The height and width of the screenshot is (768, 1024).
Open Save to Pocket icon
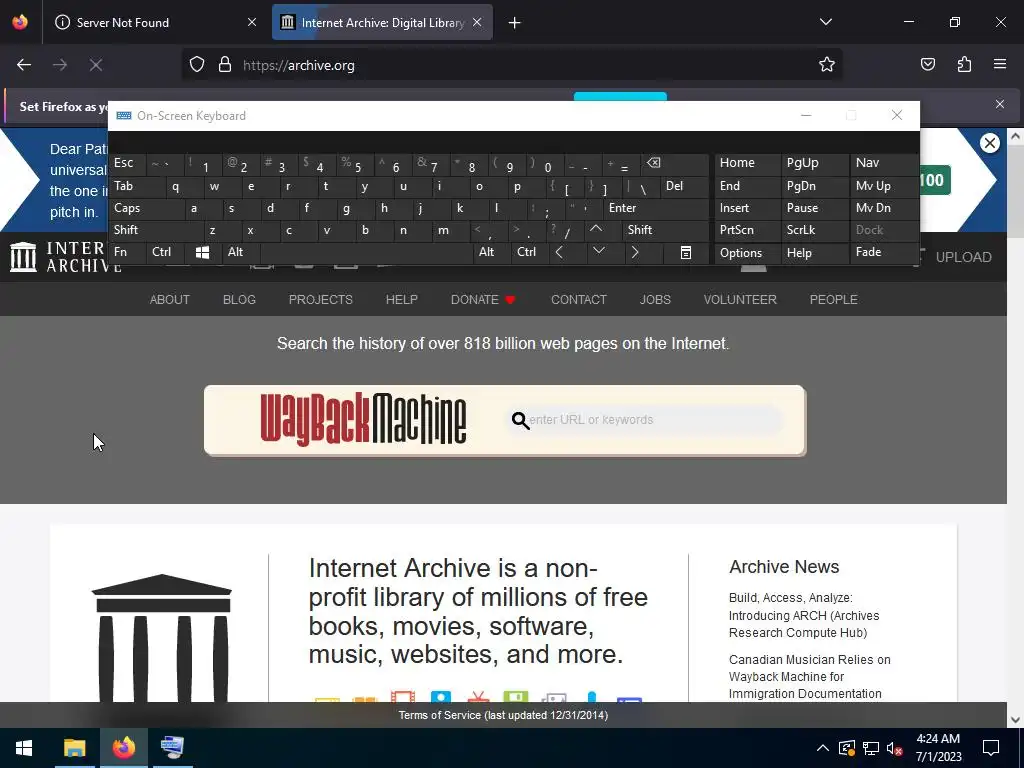tap(928, 65)
